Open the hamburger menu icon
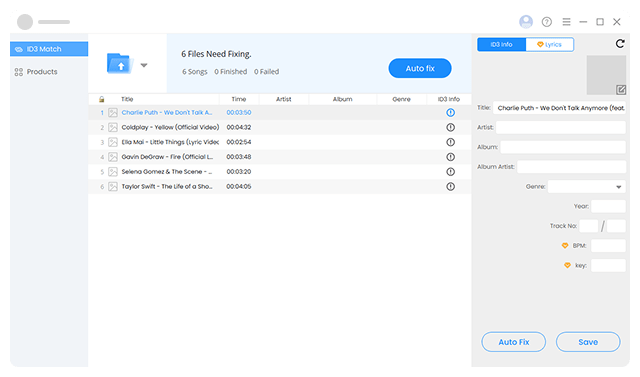This screenshot has height=377, width=640. 566,22
